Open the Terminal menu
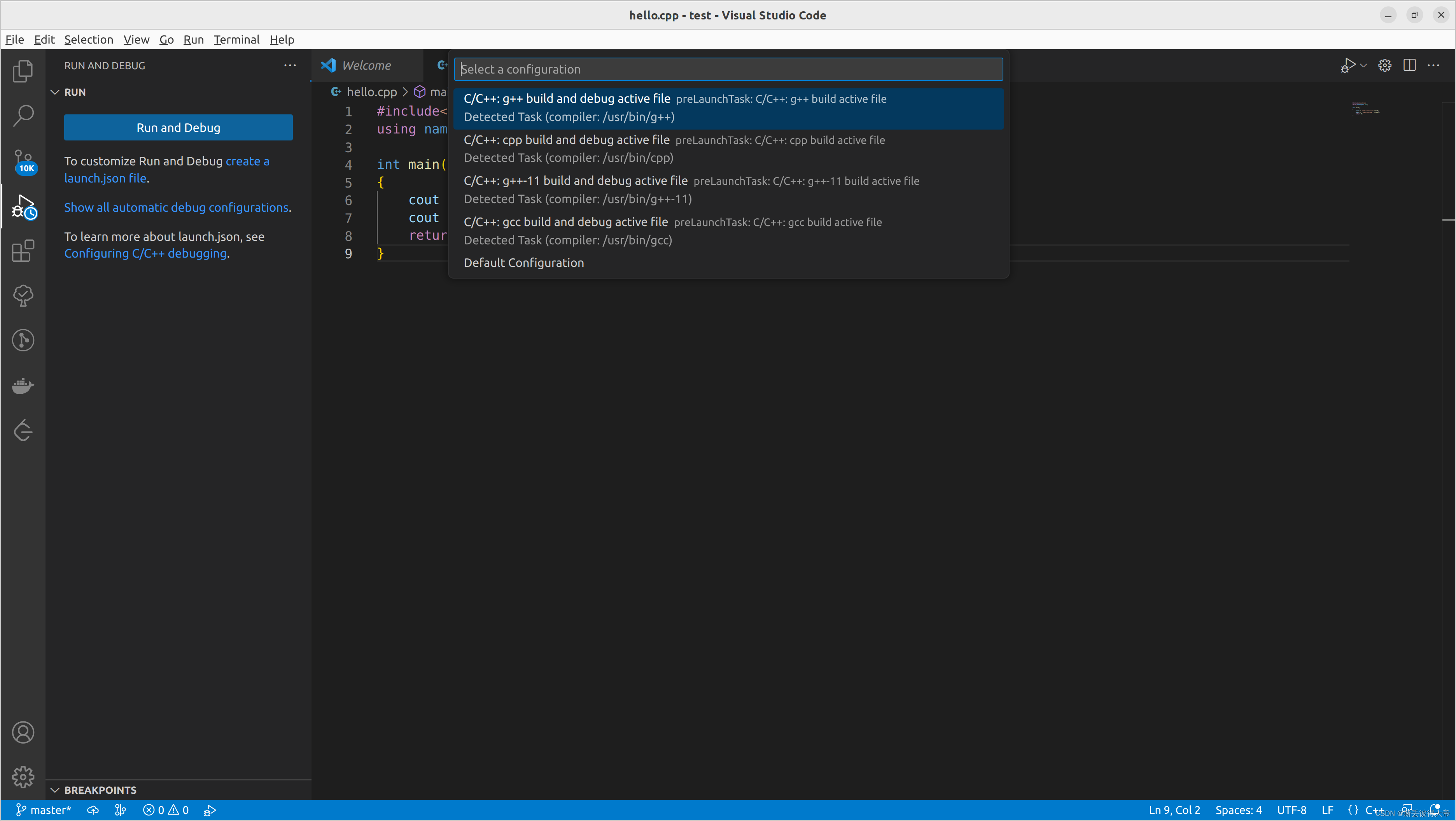Screen dimensions: 1456x821 tap(236, 40)
